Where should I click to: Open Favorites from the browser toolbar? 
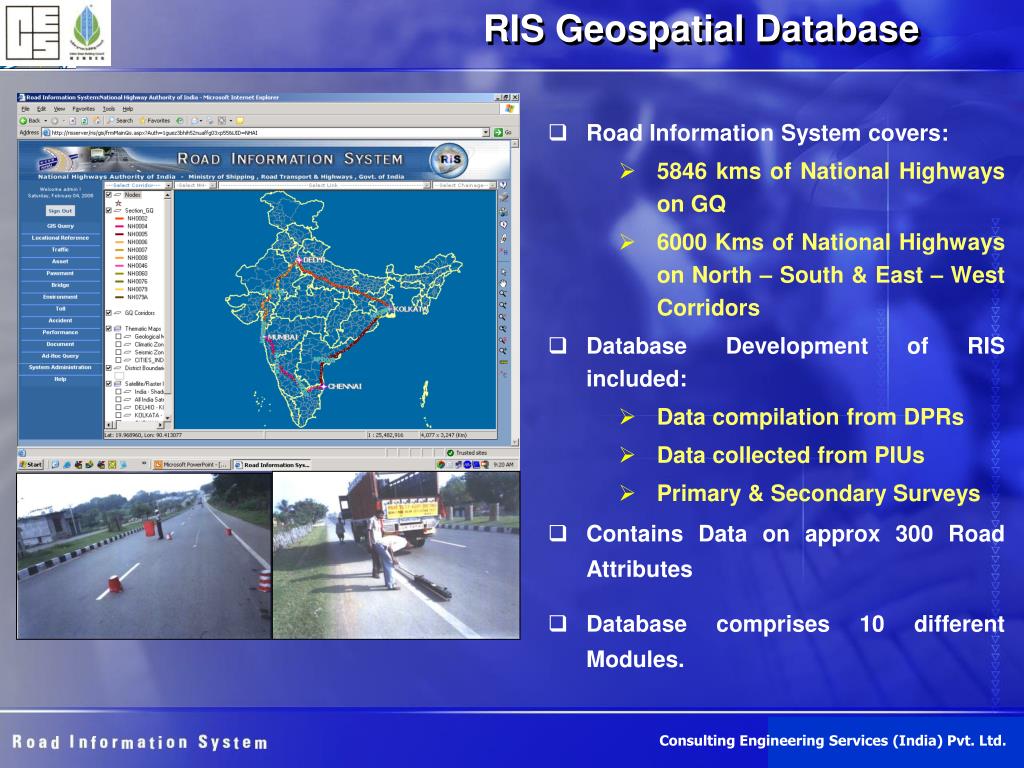pos(156,120)
